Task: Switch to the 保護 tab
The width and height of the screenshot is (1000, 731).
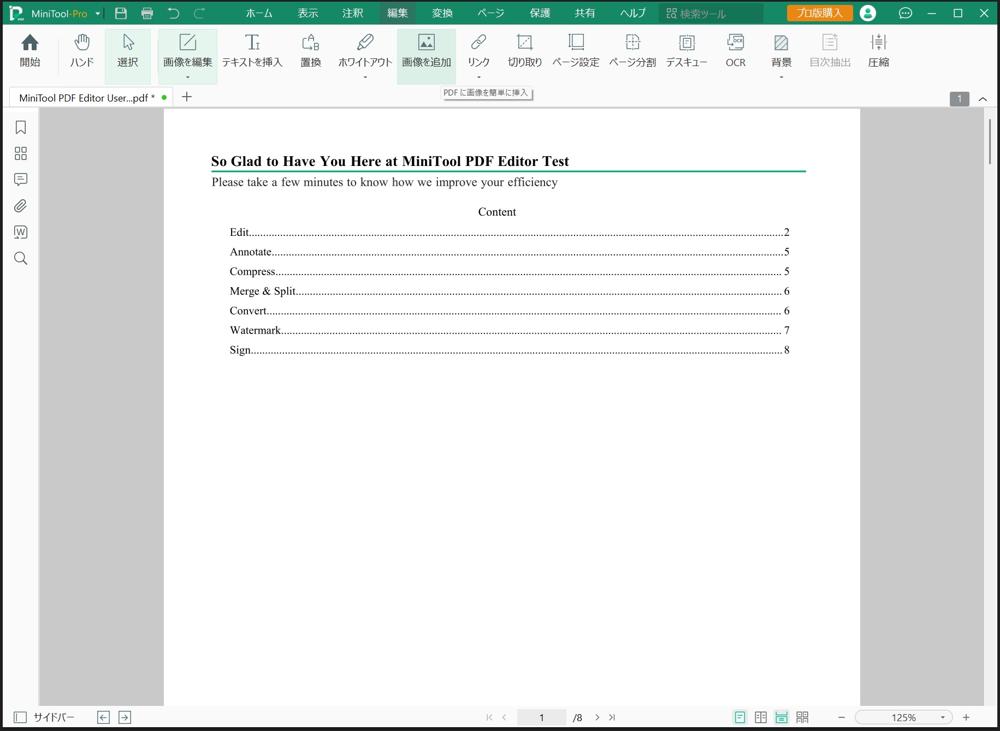Action: (x=540, y=13)
